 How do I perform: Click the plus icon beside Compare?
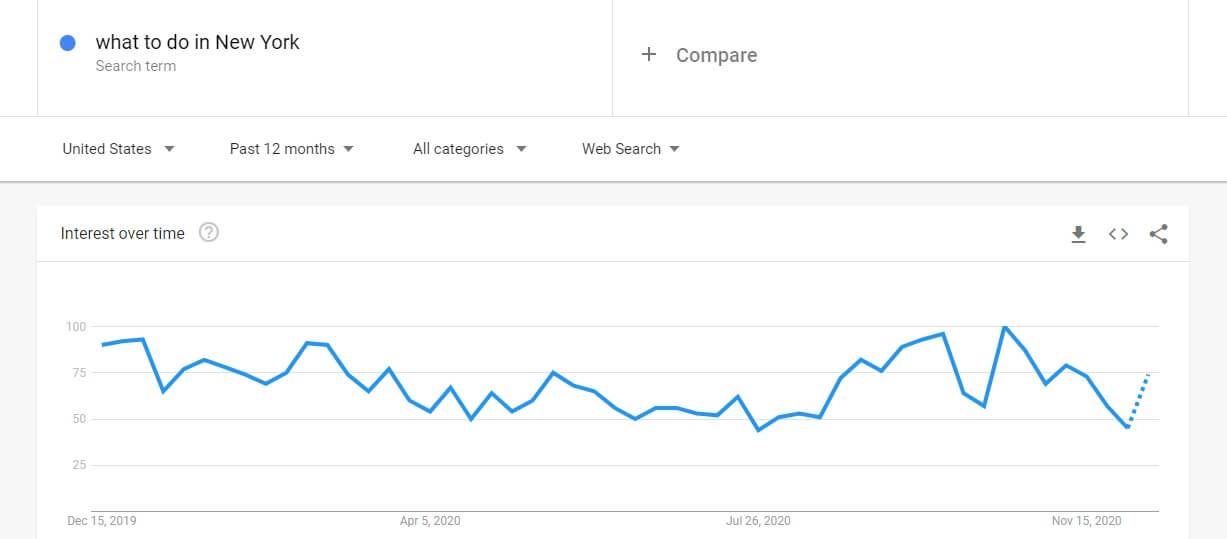pyautogui.click(x=648, y=55)
